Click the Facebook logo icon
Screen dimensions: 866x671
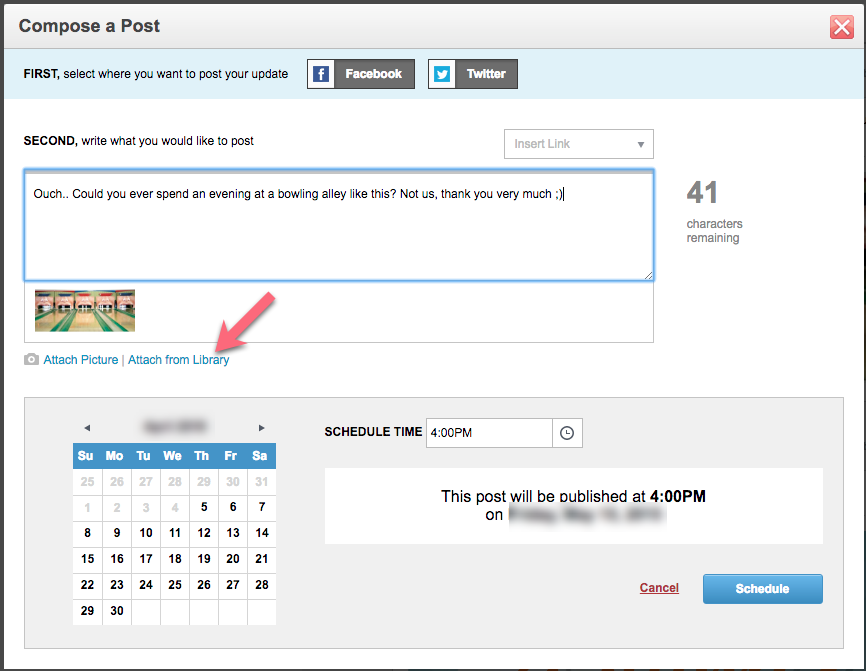321,74
